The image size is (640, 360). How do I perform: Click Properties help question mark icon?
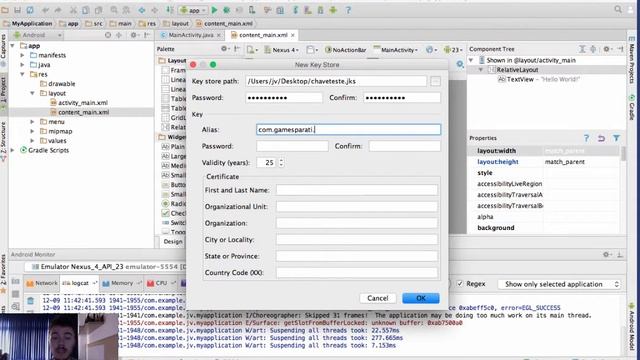(x=586, y=138)
